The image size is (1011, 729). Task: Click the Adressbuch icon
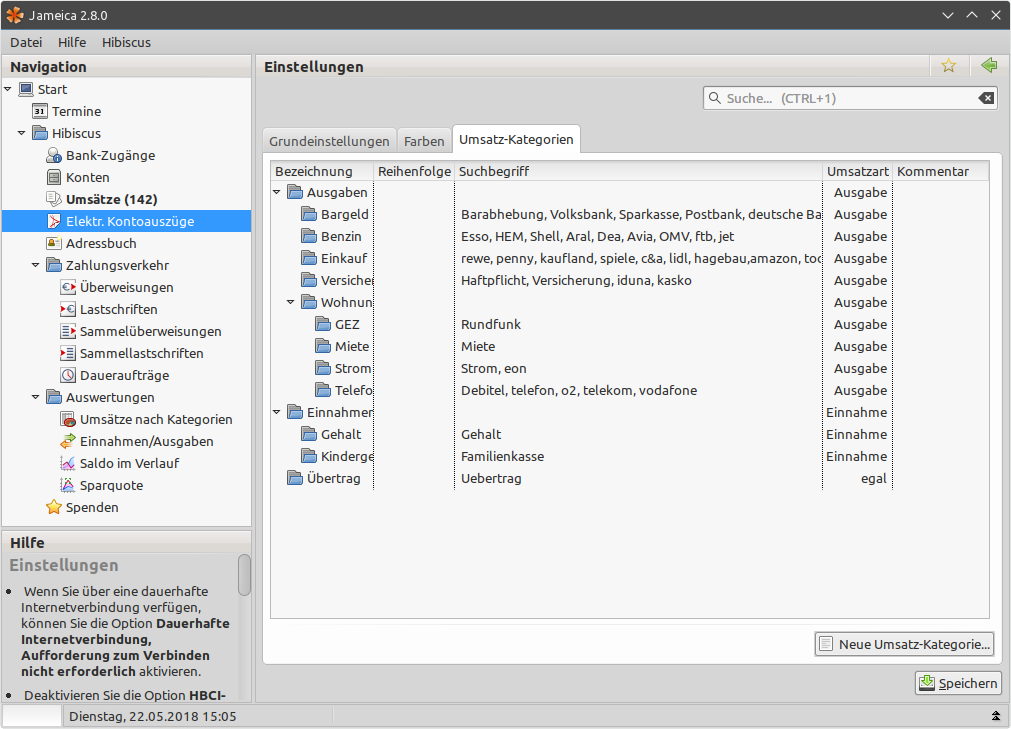pos(54,243)
